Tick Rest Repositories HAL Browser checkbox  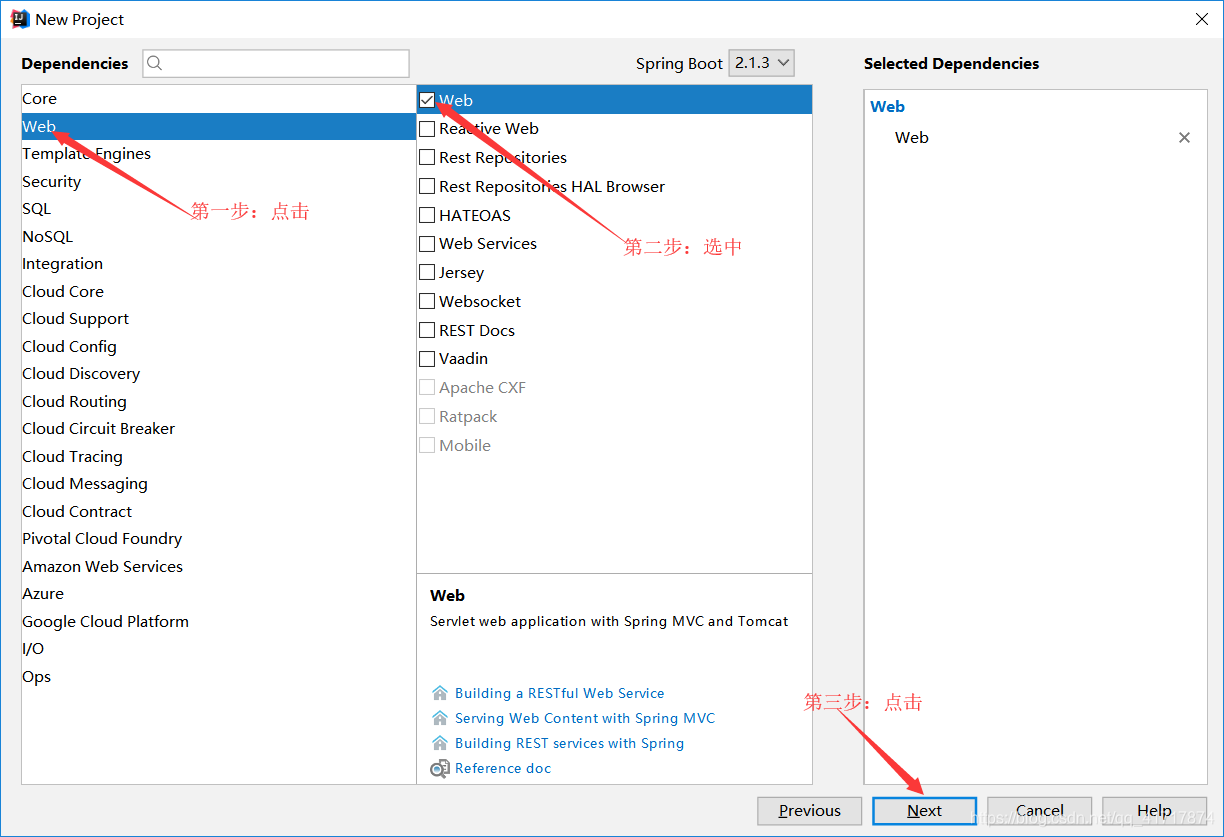[x=427, y=187]
